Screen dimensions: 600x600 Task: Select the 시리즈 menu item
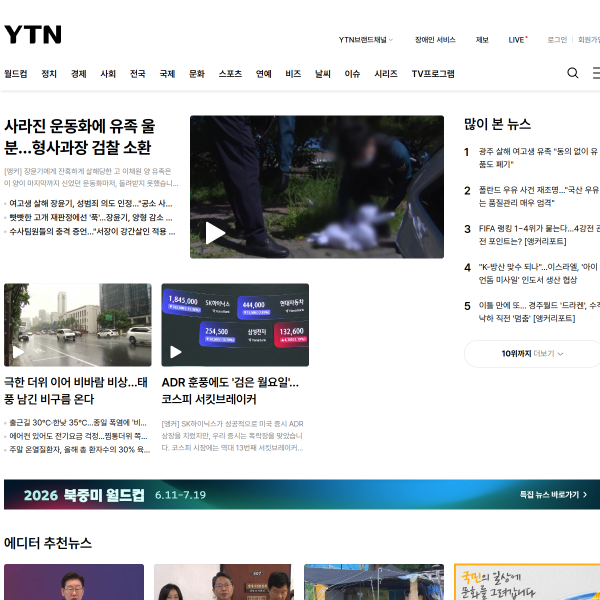click(x=386, y=74)
